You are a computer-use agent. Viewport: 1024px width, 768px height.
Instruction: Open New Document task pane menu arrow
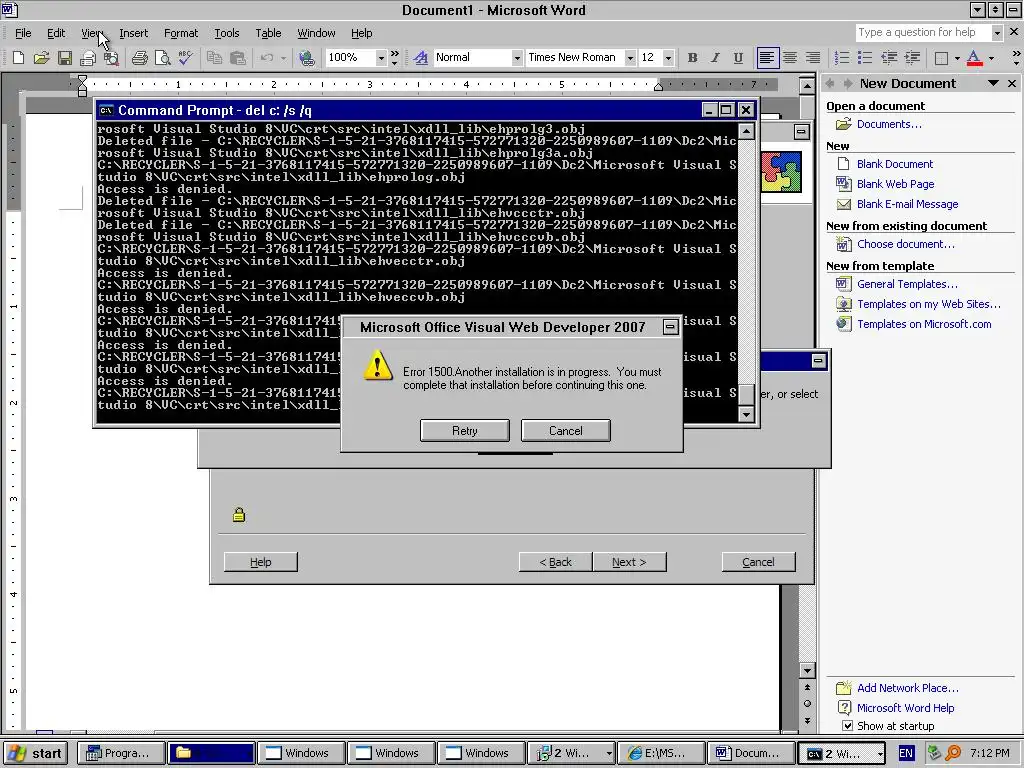(993, 84)
